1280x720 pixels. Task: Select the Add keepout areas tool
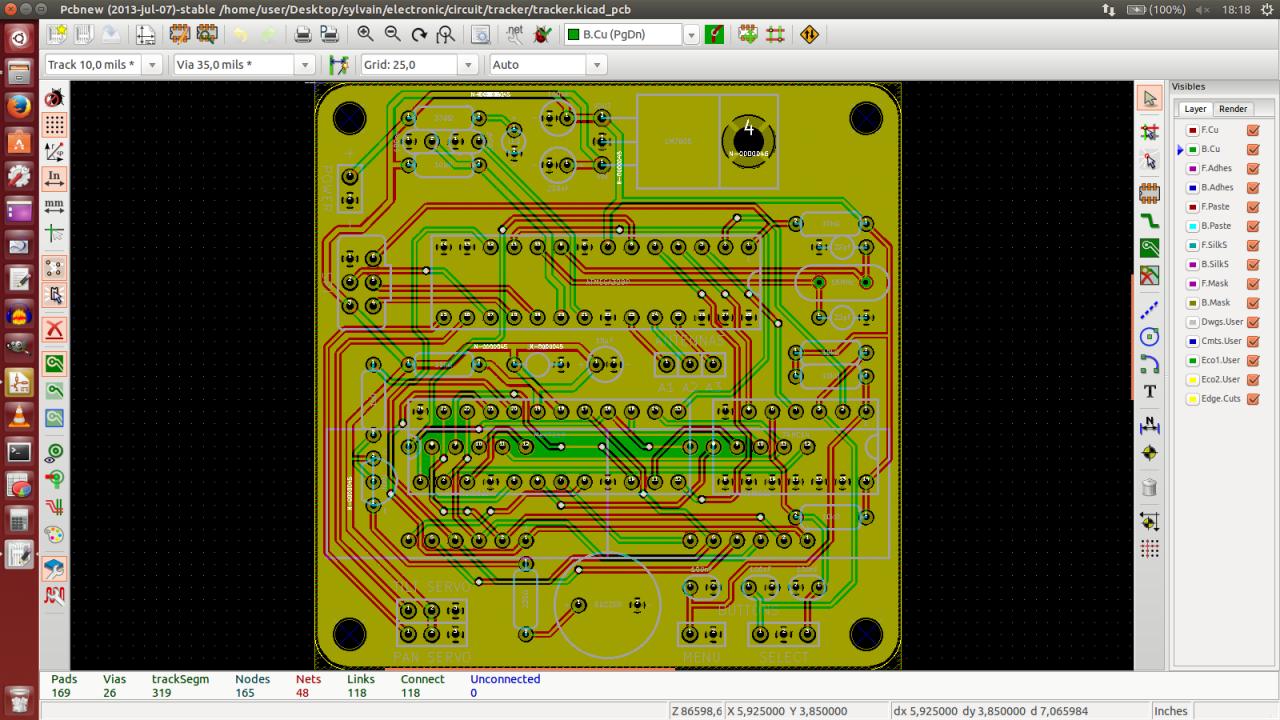tap(1150, 275)
